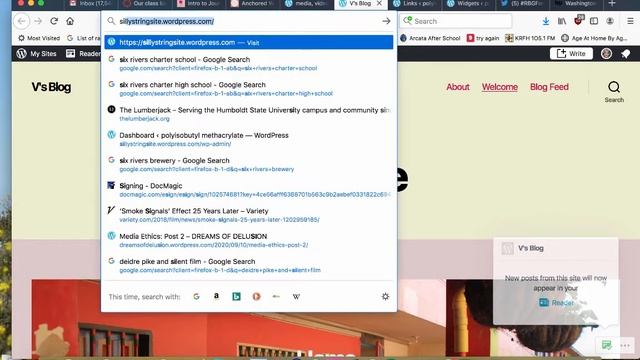Open the Firefox account icon
The image size is (640, 360).
[x=610, y=21]
